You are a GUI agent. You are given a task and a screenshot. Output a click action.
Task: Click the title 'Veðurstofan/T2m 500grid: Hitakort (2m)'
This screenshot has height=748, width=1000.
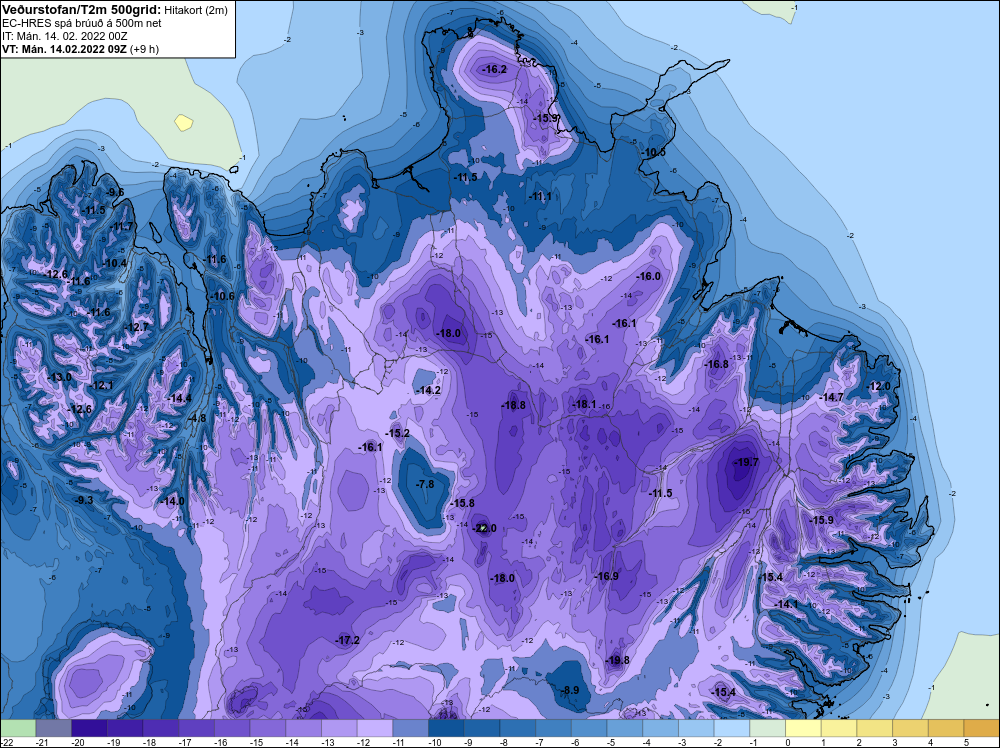pos(115,10)
